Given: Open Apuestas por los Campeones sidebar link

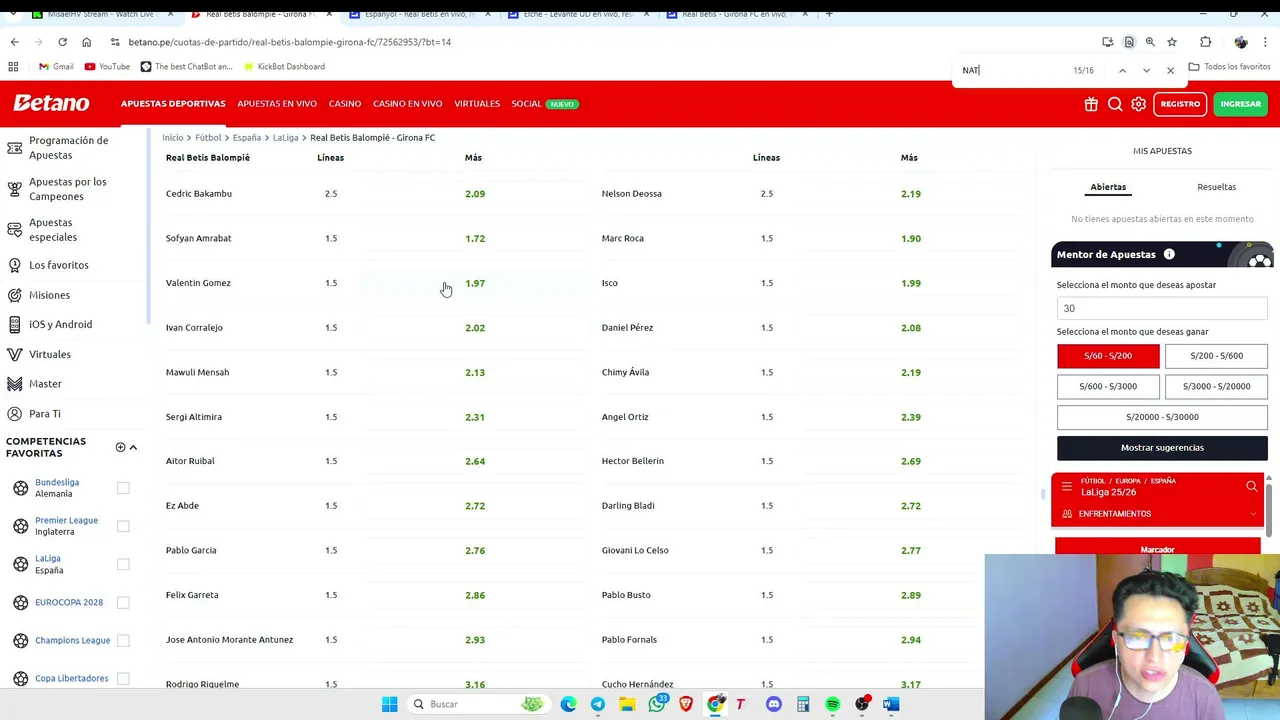Looking at the screenshot, I should pyautogui.click(x=67, y=189).
